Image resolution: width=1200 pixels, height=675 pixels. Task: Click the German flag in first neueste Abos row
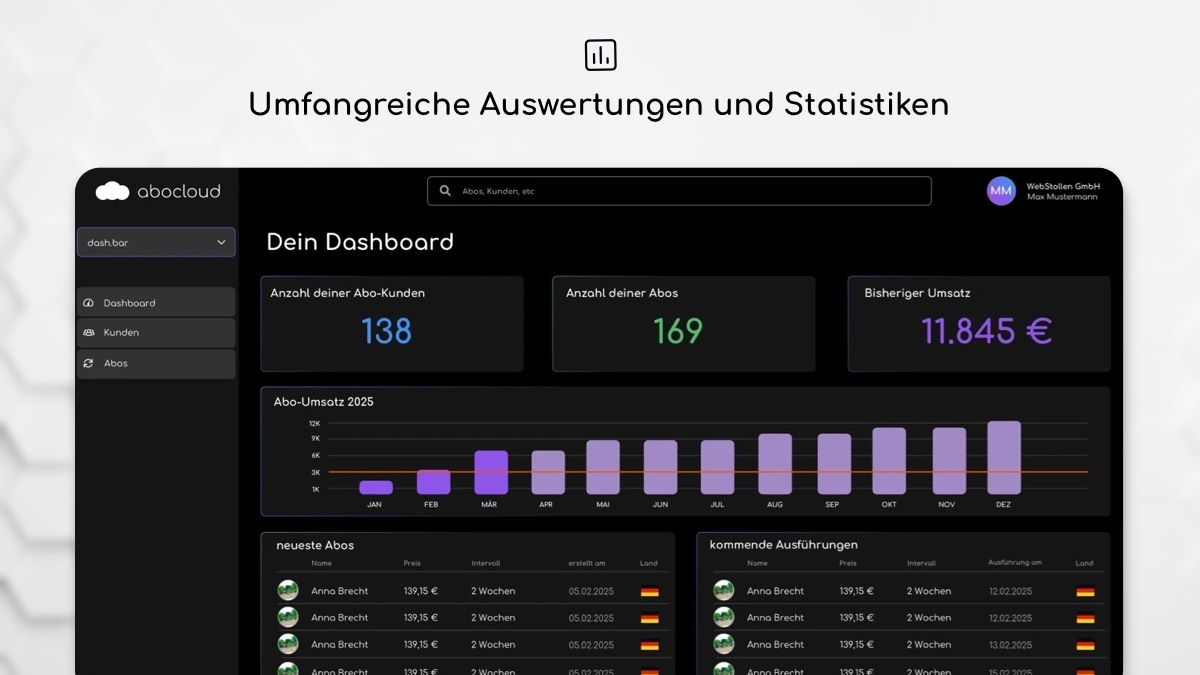[649, 591]
